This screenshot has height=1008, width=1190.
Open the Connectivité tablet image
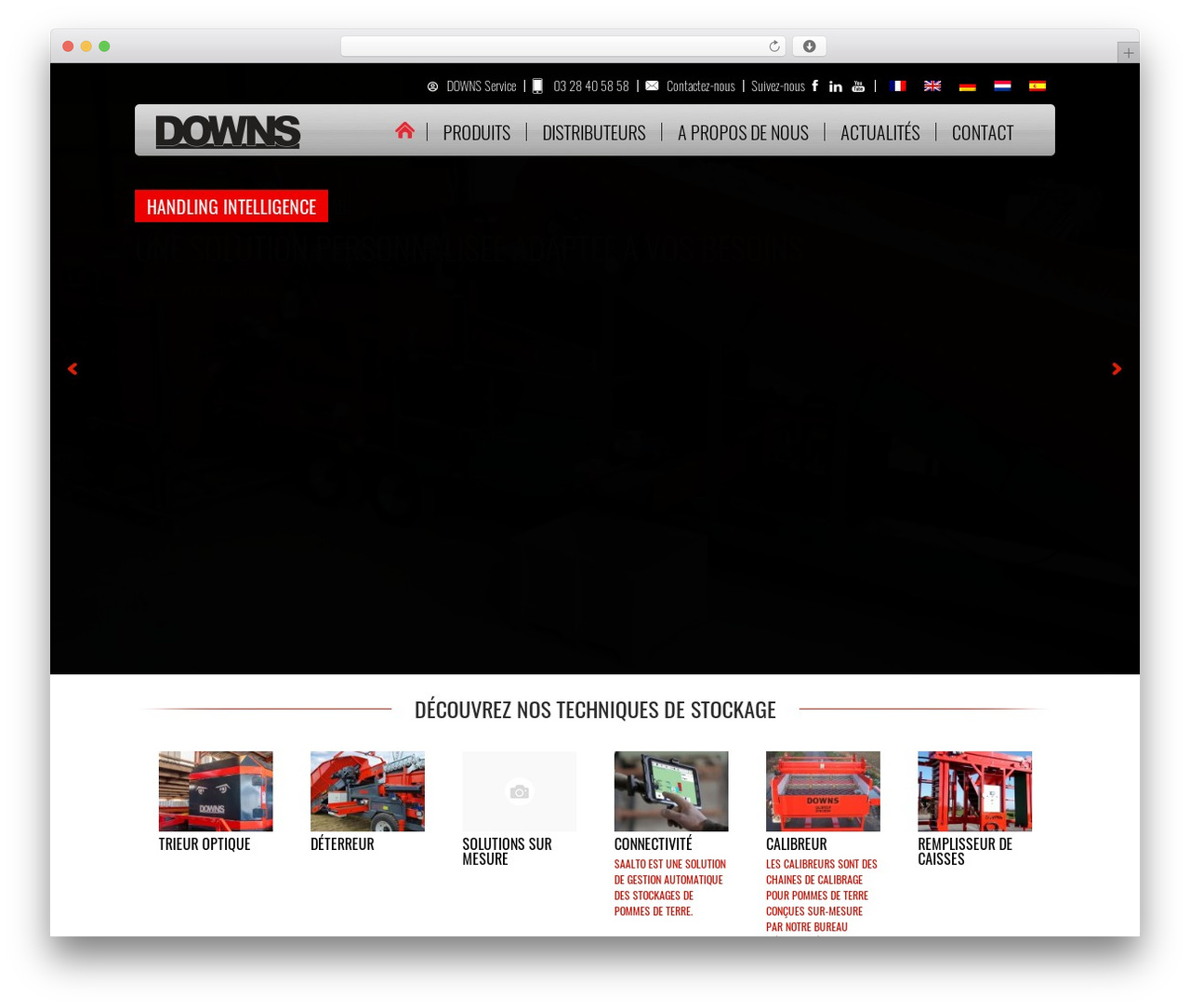[x=671, y=791]
